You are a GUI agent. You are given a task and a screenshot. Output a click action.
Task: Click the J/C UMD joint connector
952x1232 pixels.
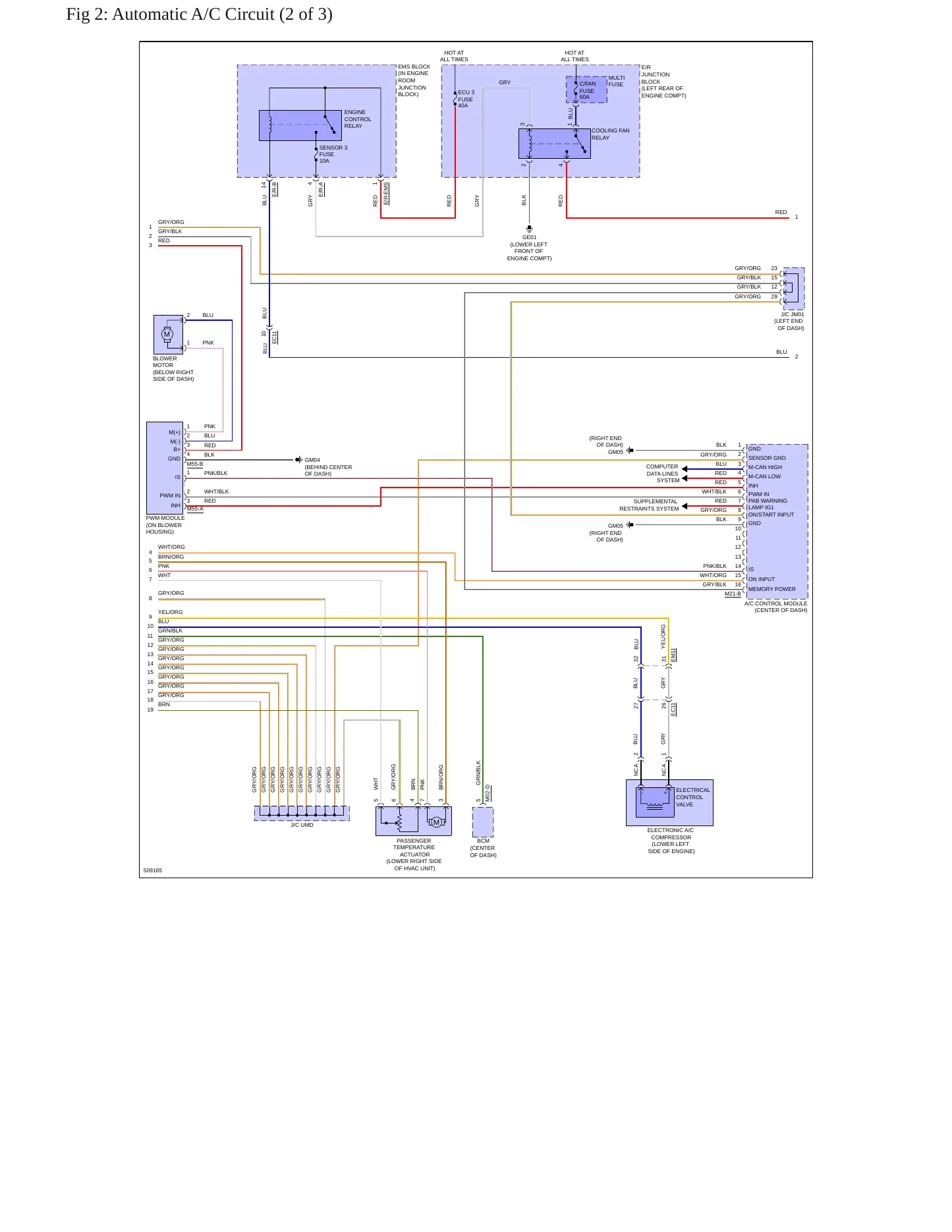302,814
